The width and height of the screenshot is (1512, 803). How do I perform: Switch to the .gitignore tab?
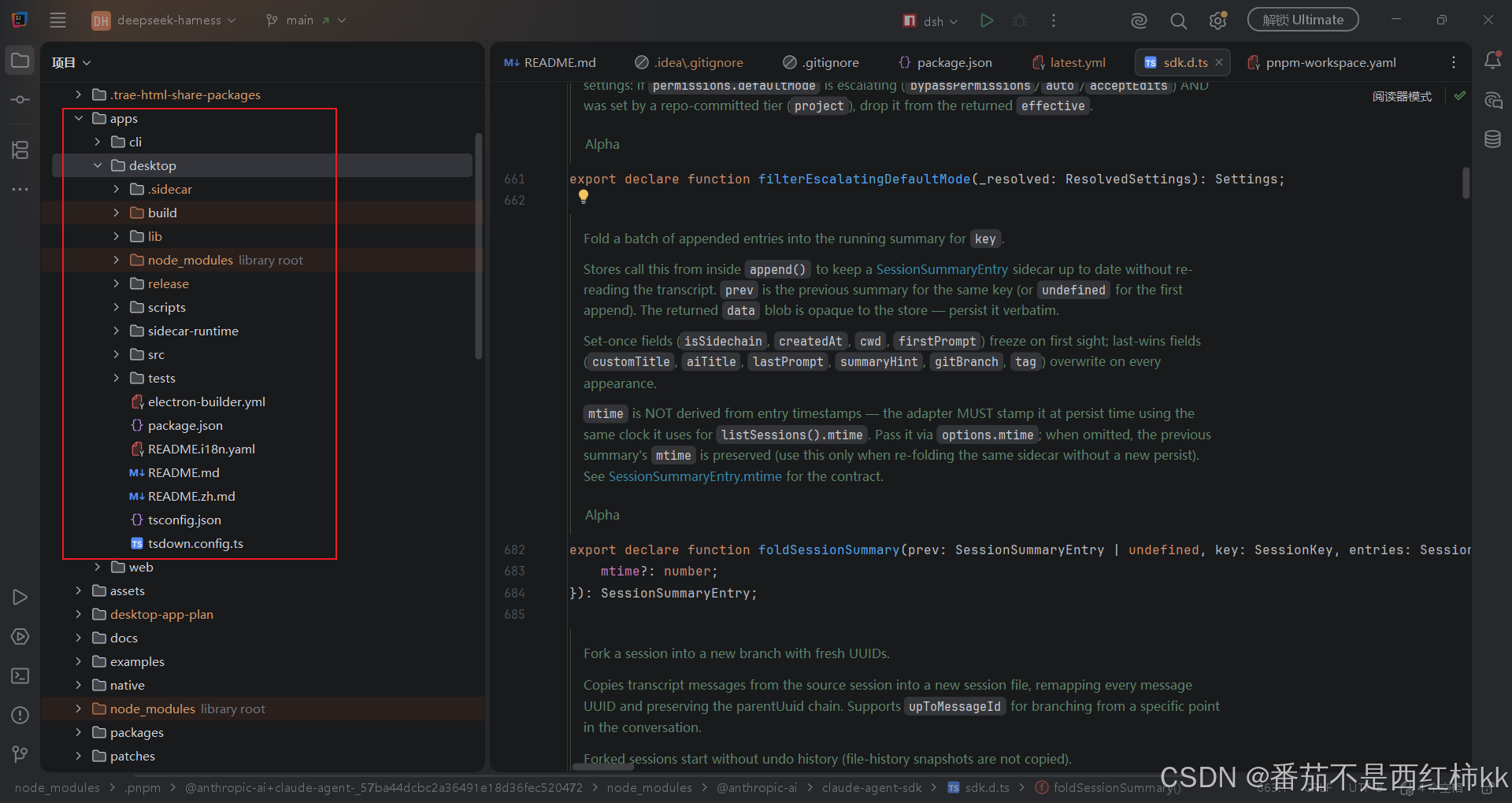coord(821,62)
